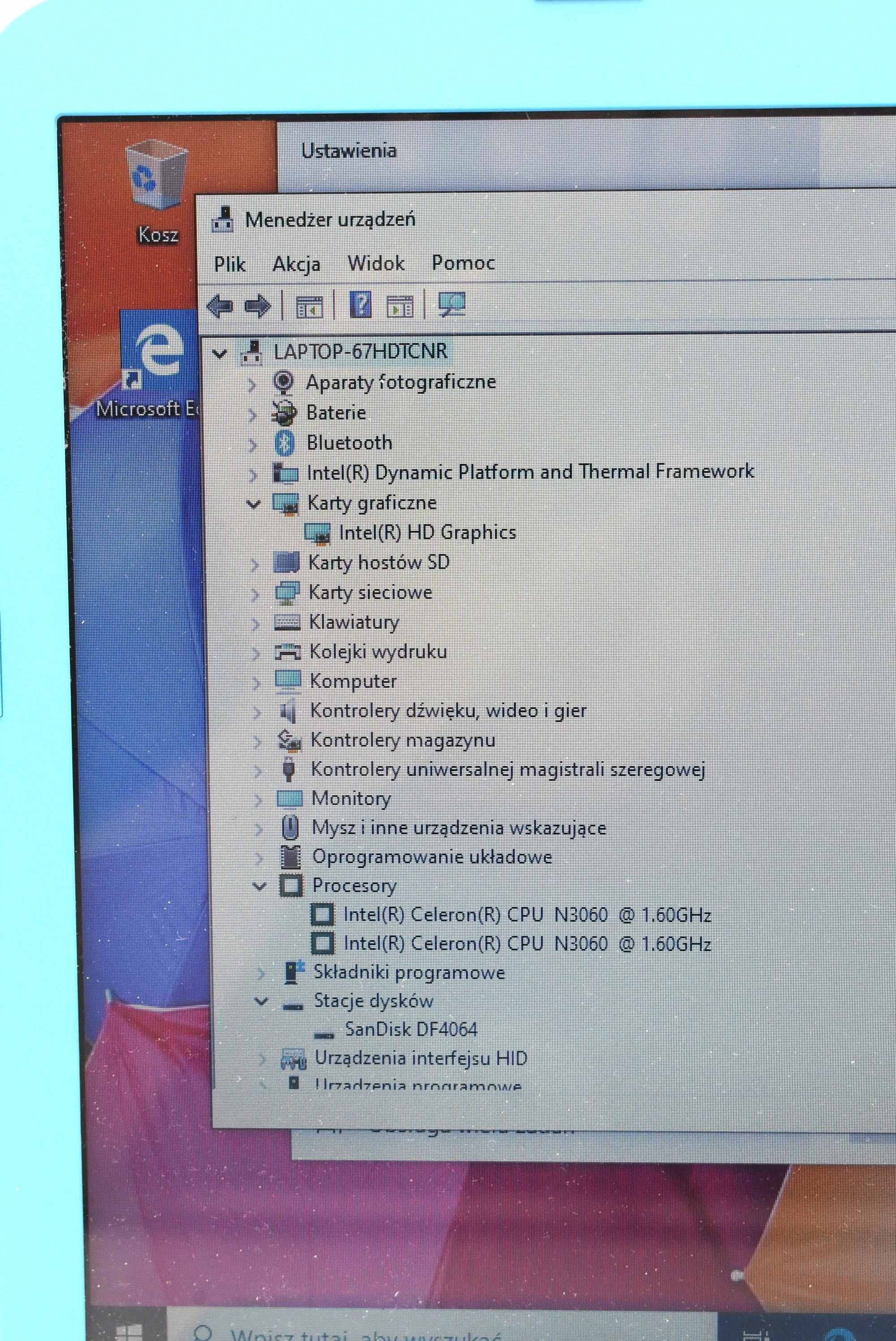Screen dimensions: 896x1341
Task: Collapse the Karty graficzne category
Action: [x=253, y=504]
